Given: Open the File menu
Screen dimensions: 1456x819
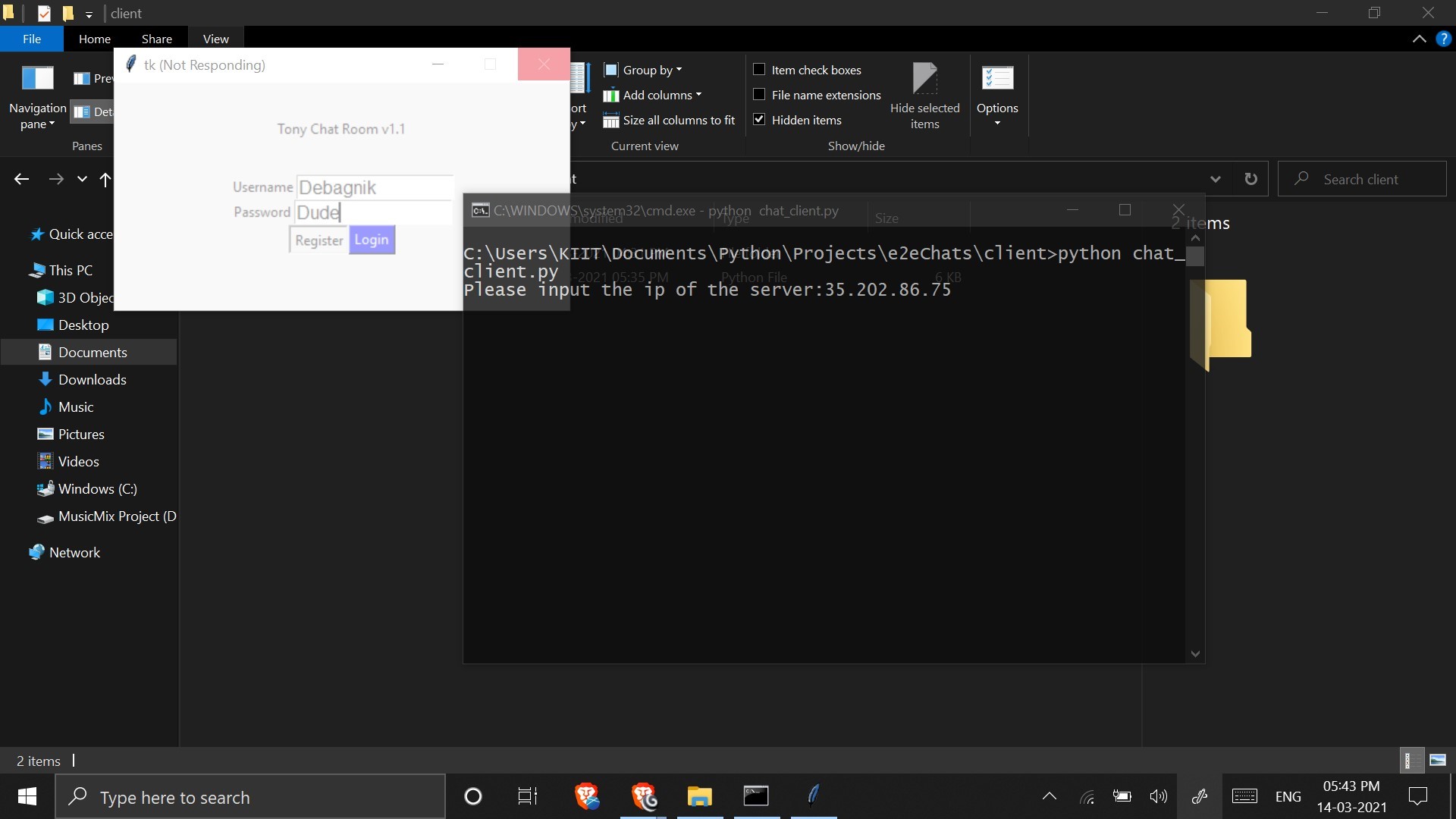Looking at the screenshot, I should coord(30,39).
